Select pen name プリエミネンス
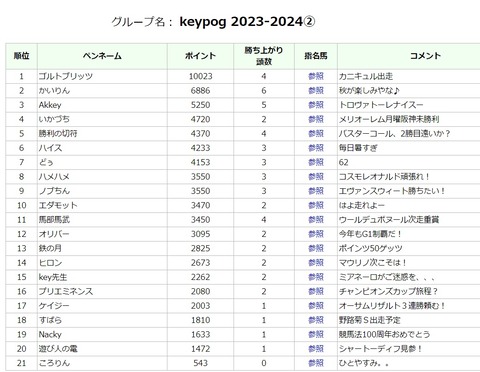Viewport: 480px width, 372px height. (66, 291)
